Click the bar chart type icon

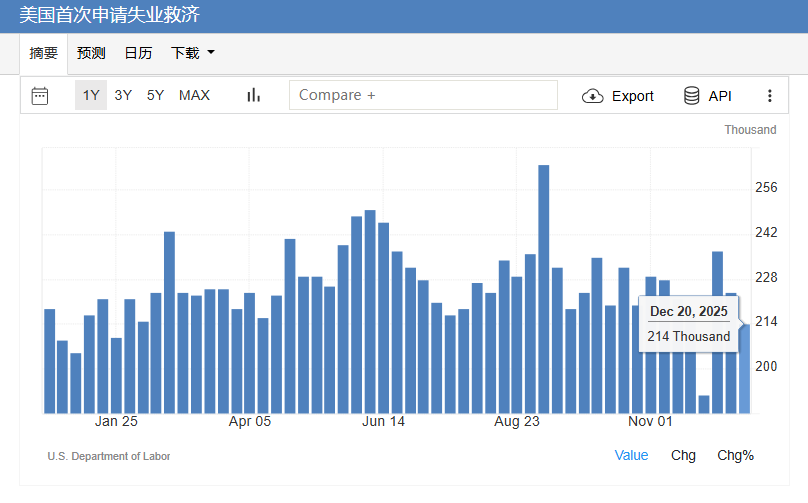point(253,96)
